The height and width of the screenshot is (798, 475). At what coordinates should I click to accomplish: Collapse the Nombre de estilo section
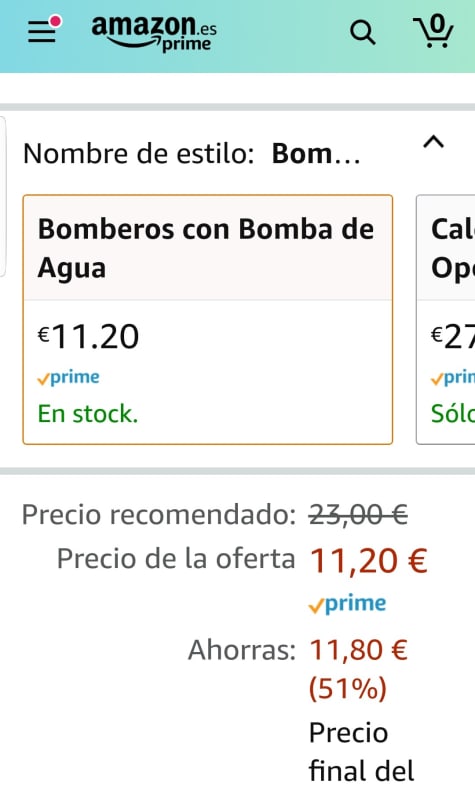433,142
